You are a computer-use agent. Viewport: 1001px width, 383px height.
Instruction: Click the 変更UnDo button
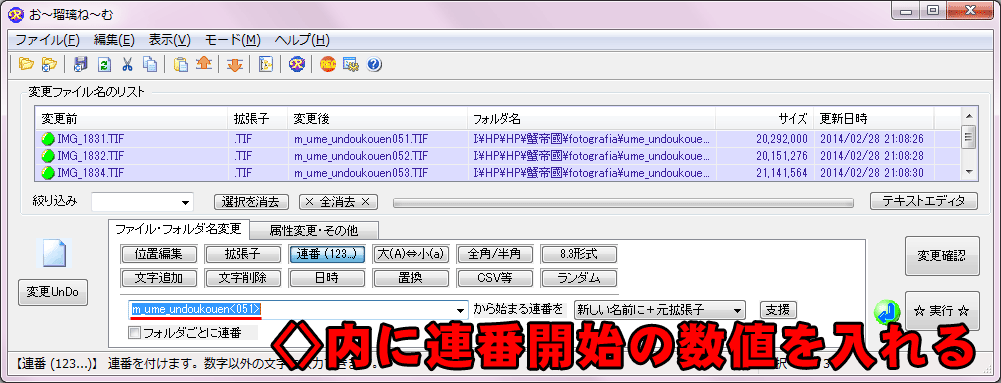click(54, 292)
